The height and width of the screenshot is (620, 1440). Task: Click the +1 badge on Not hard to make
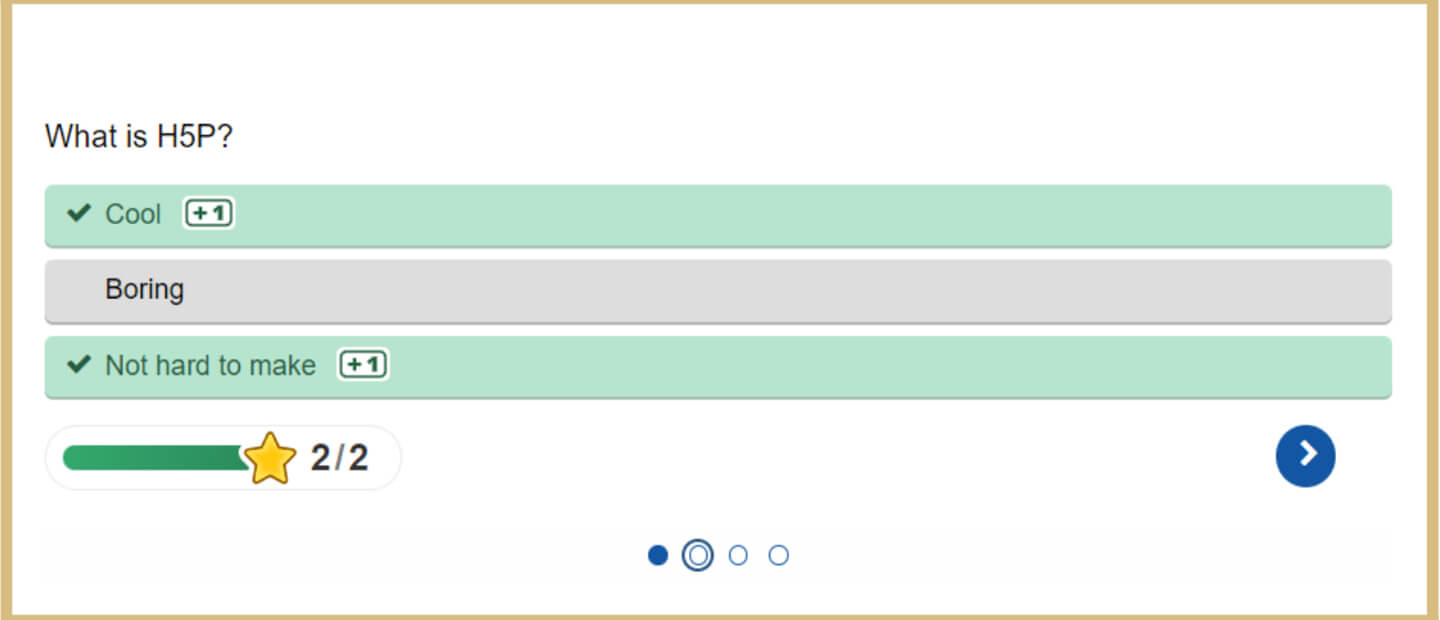[x=363, y=365]
